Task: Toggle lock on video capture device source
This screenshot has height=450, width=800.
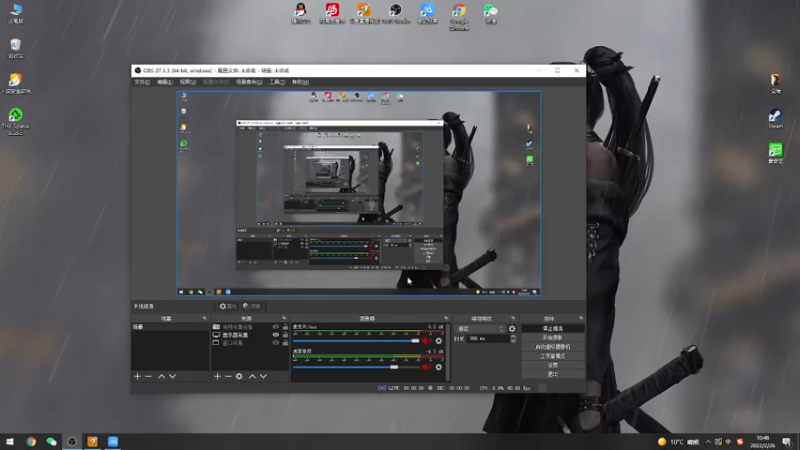Action: [285, 327]
